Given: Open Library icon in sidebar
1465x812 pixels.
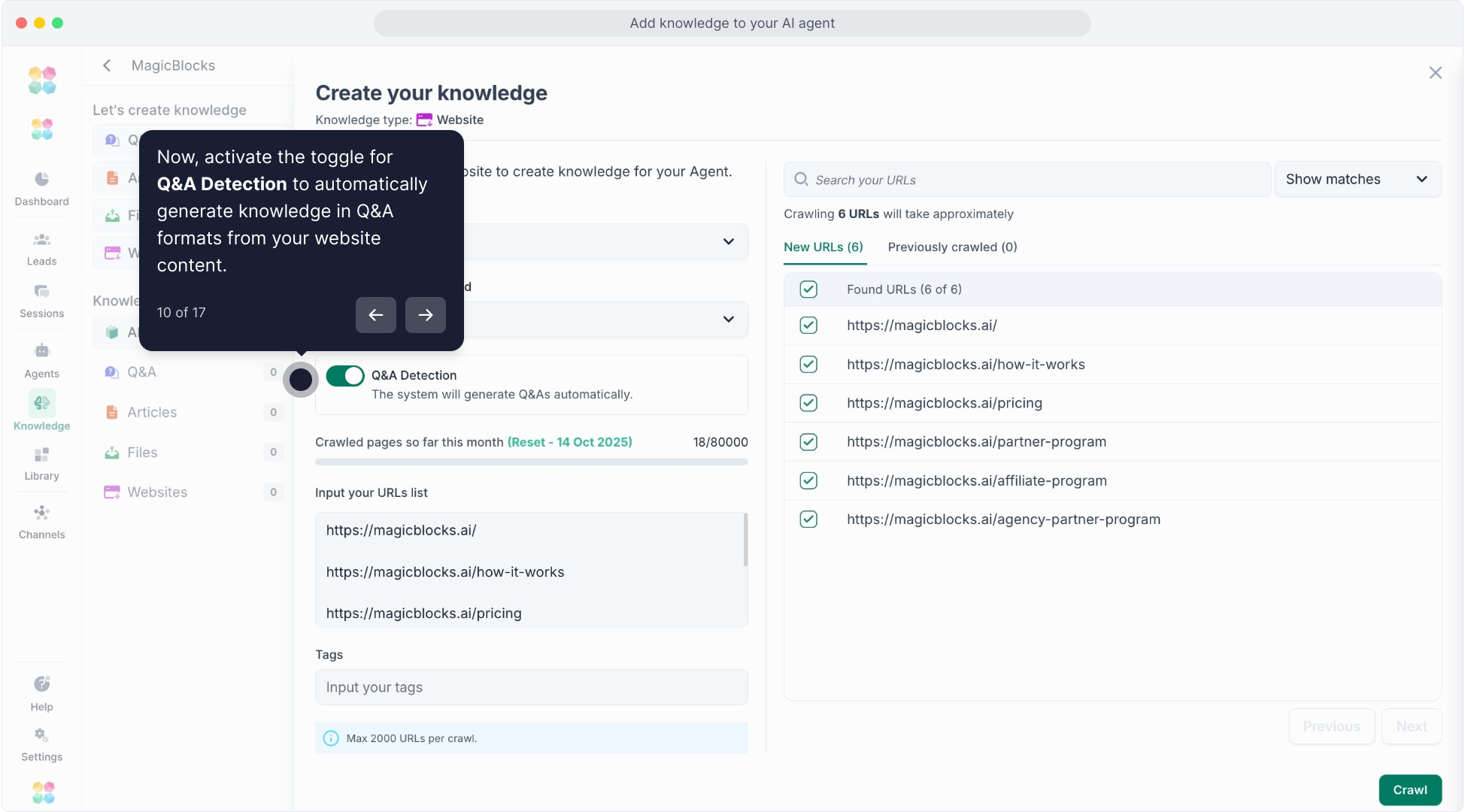Looking at the screenshot, I should point(41,455).
